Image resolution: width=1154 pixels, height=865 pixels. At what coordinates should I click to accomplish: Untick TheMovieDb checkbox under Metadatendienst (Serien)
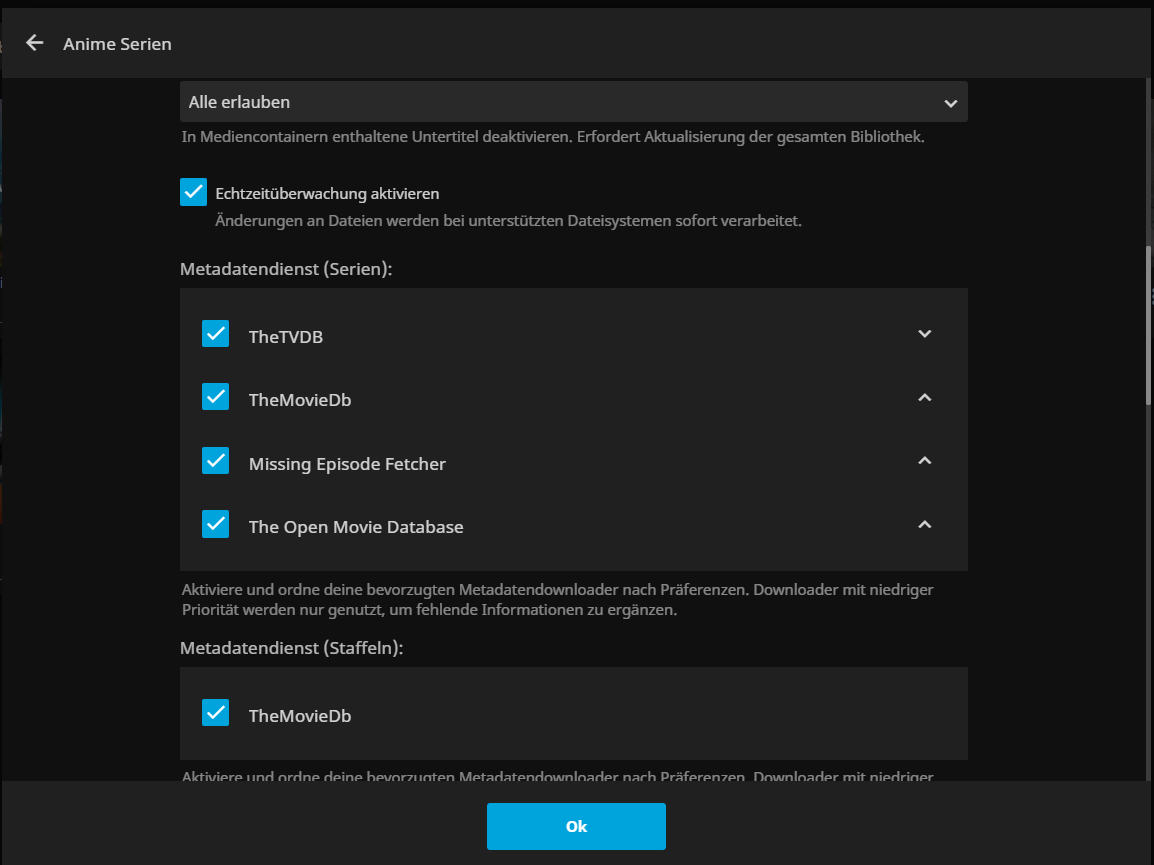216,398
